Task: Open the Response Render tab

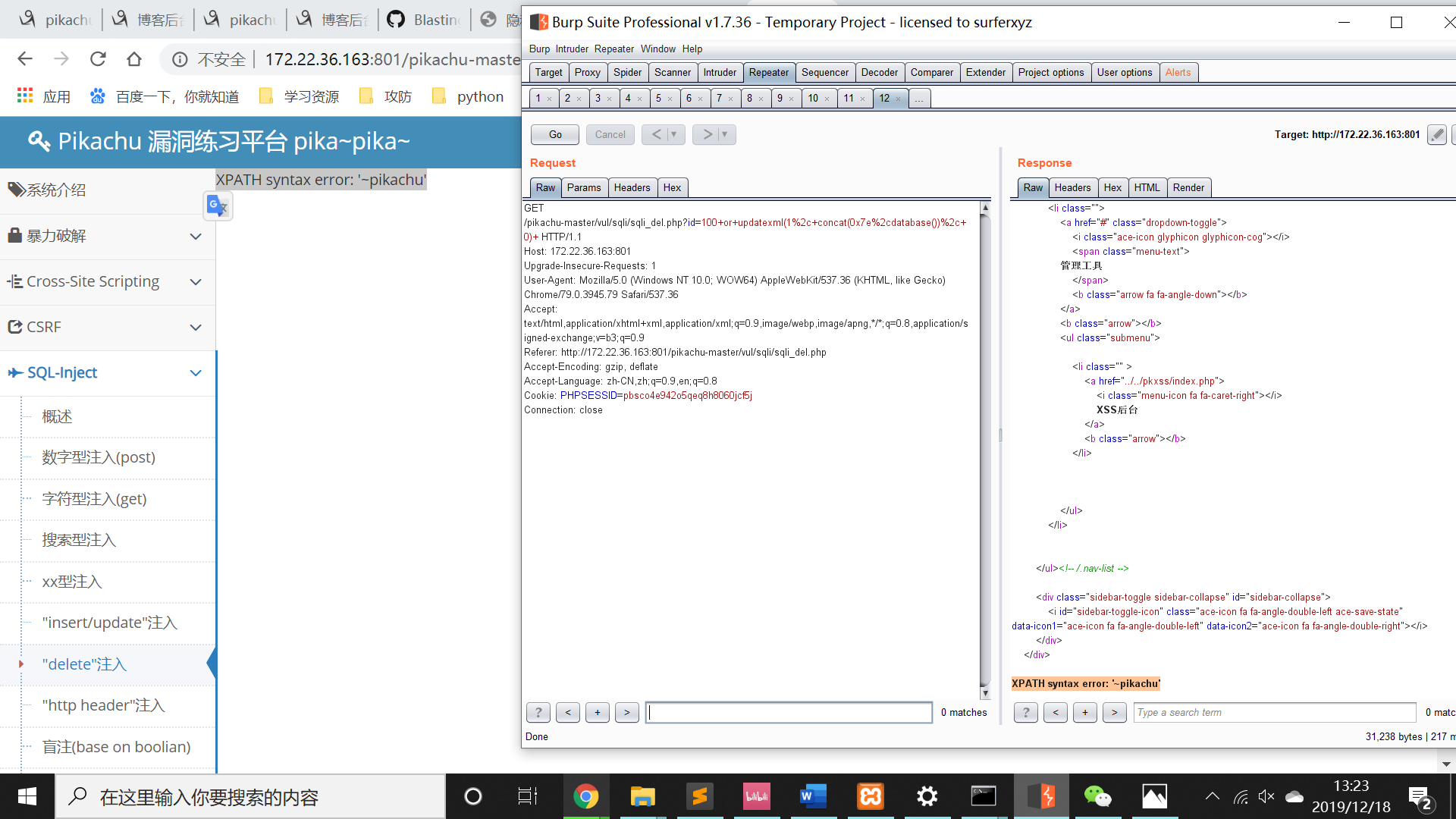Action: point(1188,187)
